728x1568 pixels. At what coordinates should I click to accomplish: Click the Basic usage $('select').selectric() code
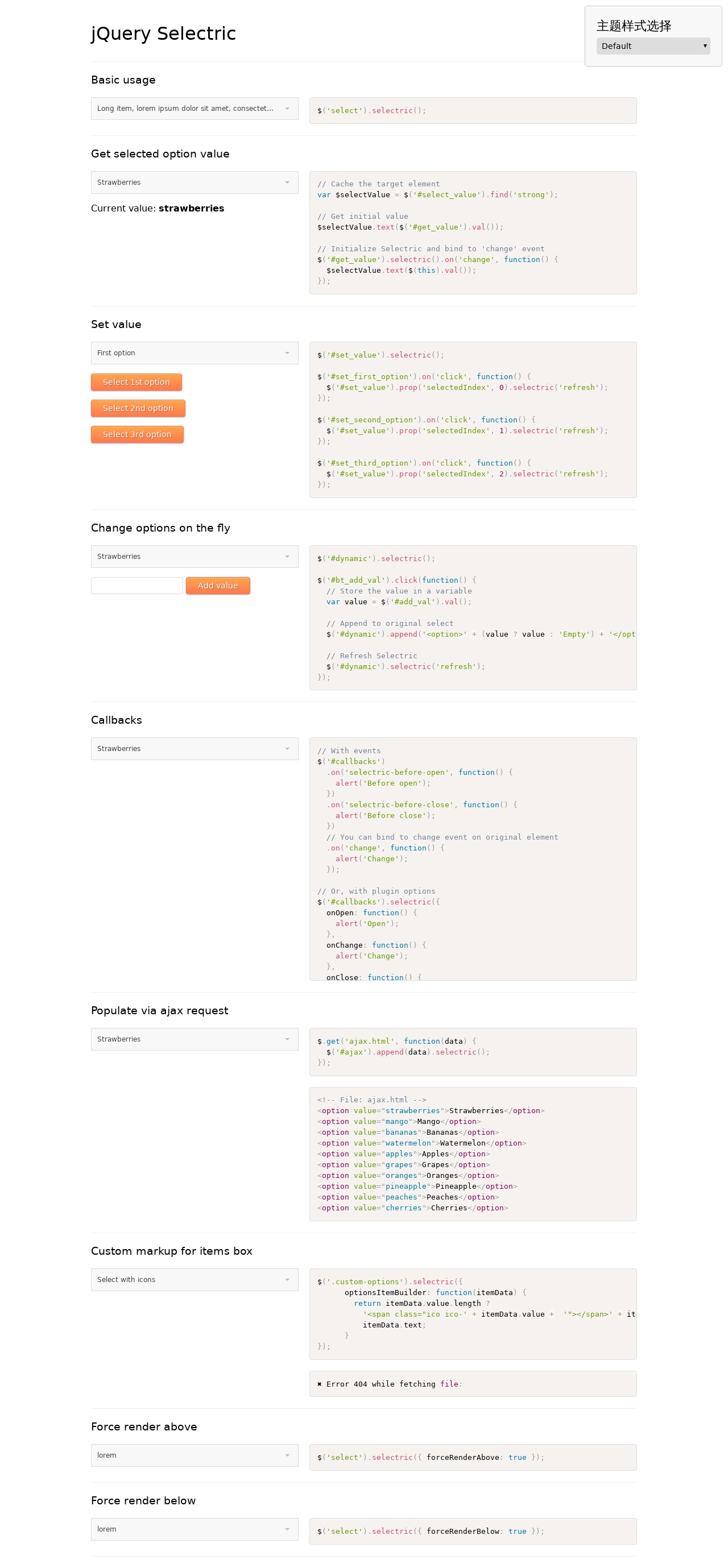pos(371,111)
